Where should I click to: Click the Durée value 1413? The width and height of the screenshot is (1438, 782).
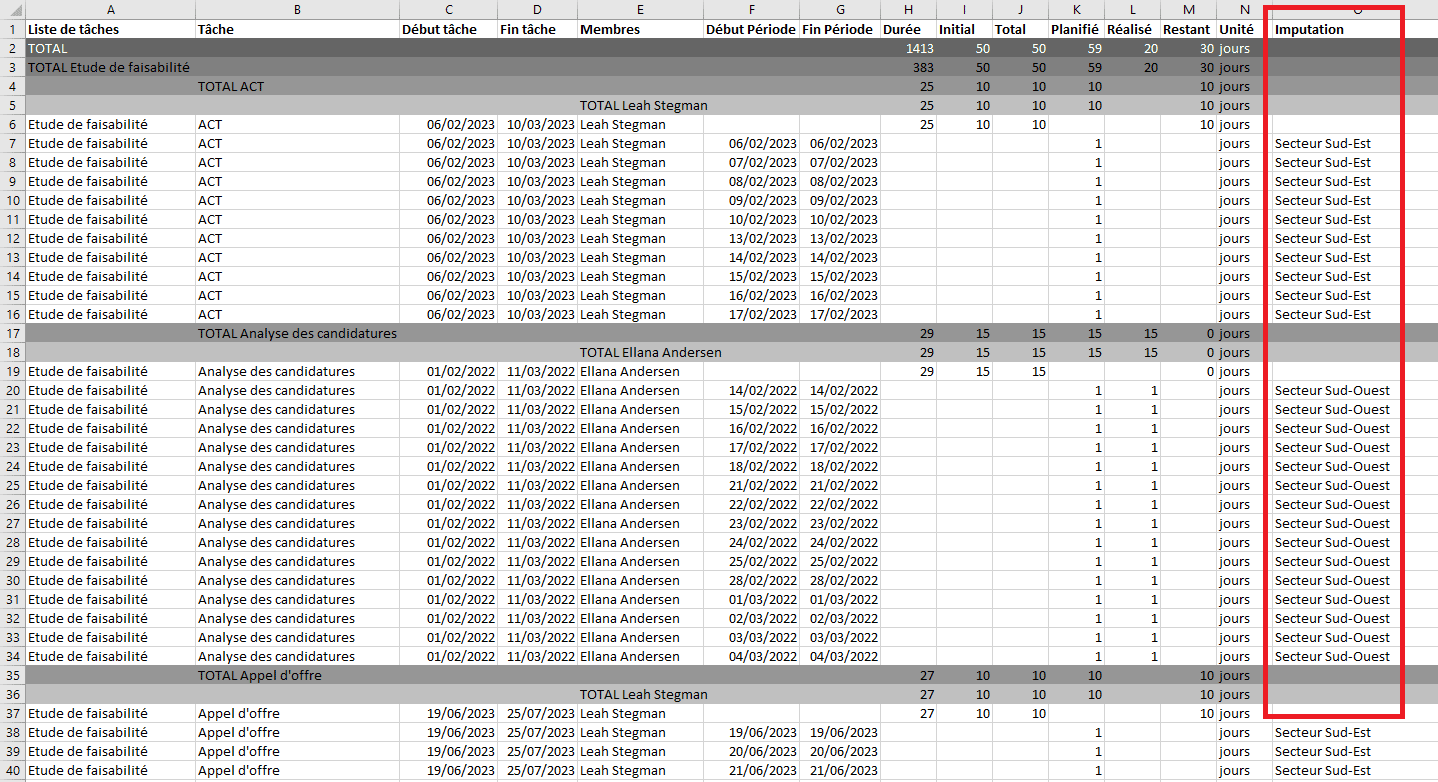tap(908, 48)
